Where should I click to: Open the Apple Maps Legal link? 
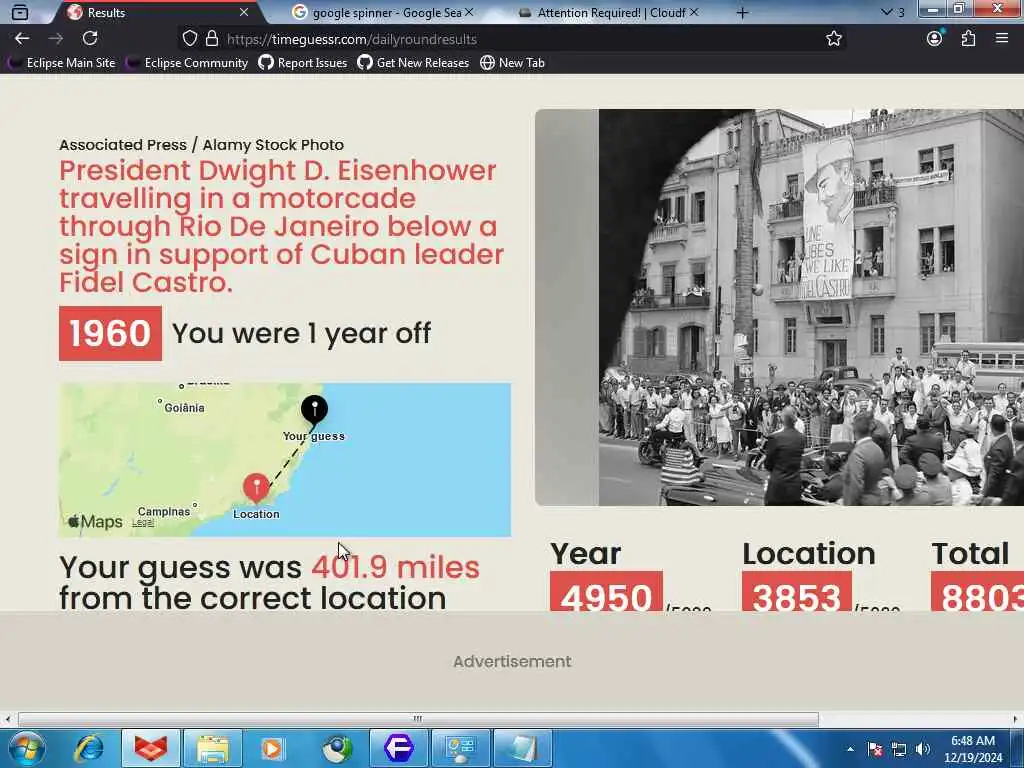(x=143, y=522)
